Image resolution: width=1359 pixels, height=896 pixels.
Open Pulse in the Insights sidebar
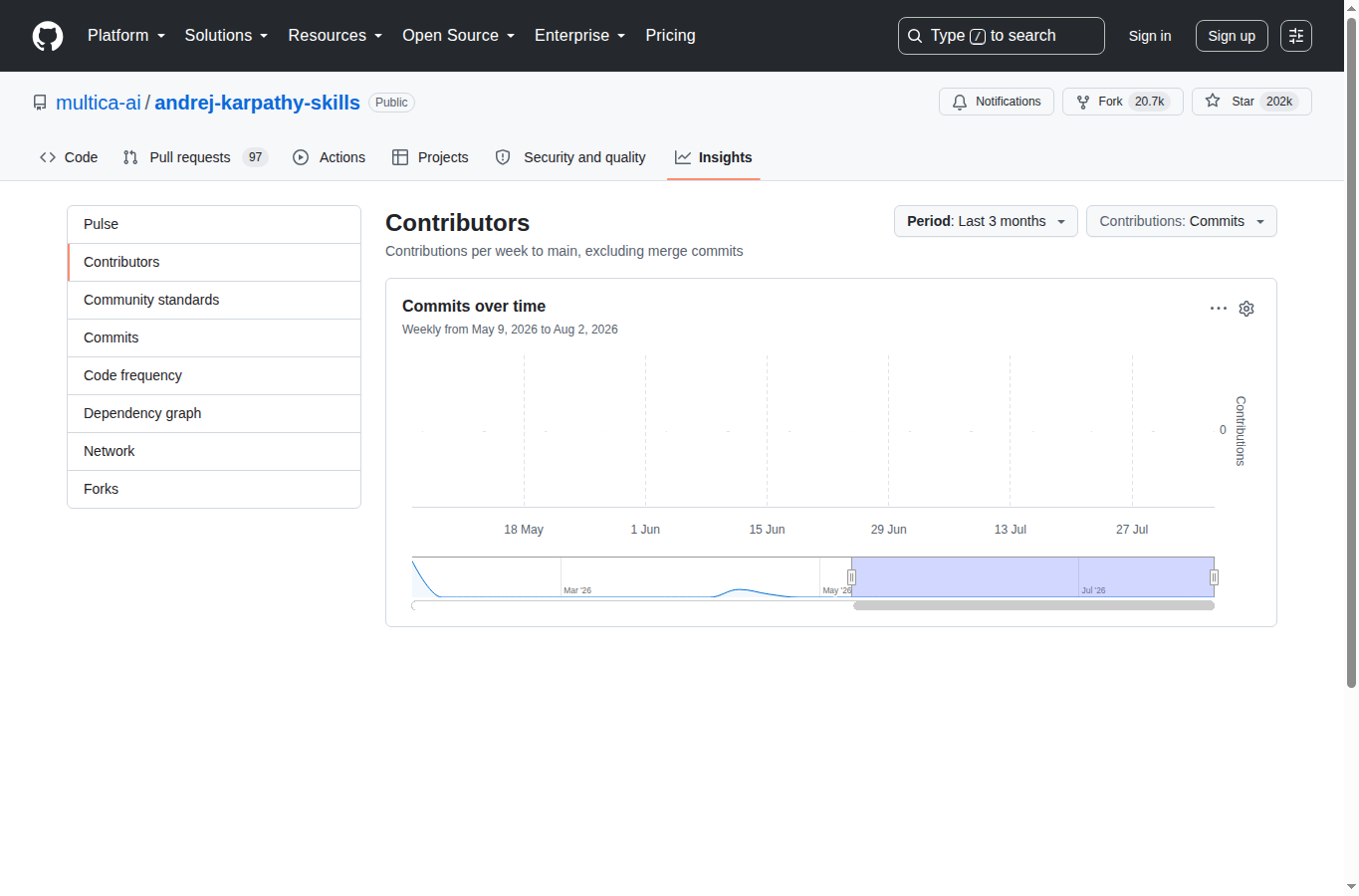pyautogui.click(x=214, y=224)
